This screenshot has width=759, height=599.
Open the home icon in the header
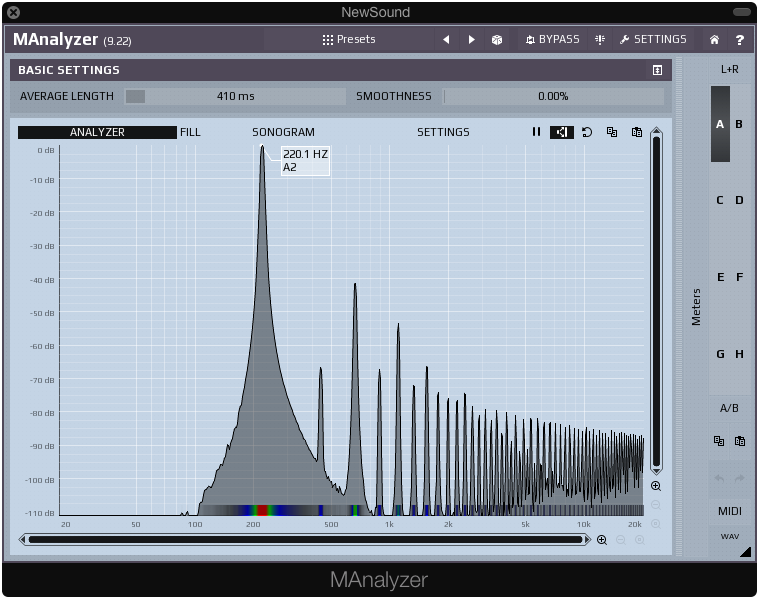point(714,40)
